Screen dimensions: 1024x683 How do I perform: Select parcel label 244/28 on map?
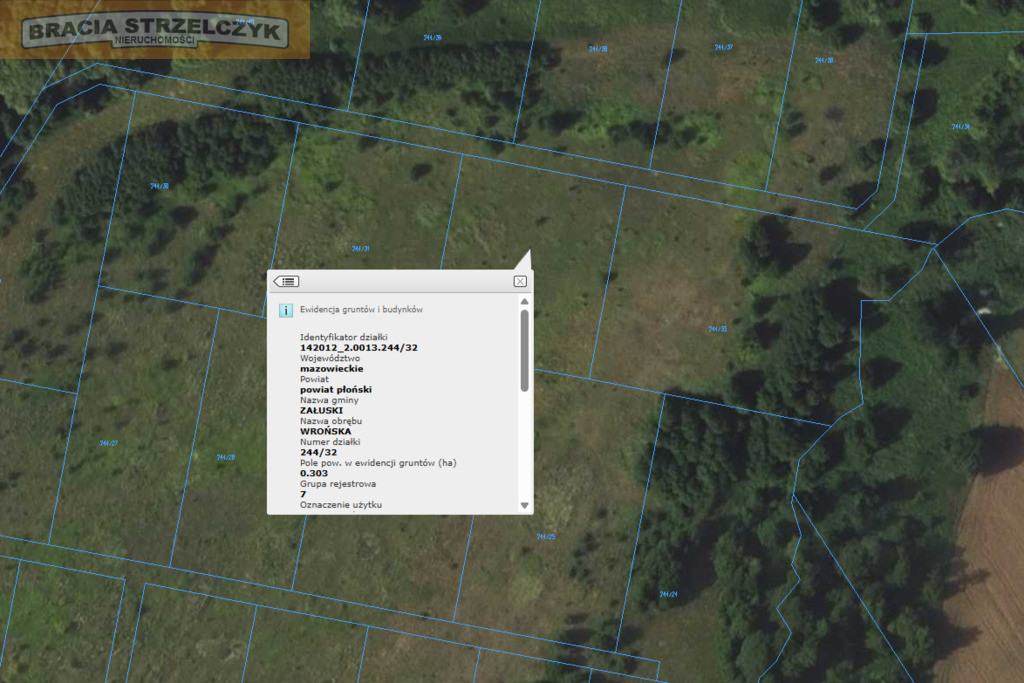pos(226,457)
